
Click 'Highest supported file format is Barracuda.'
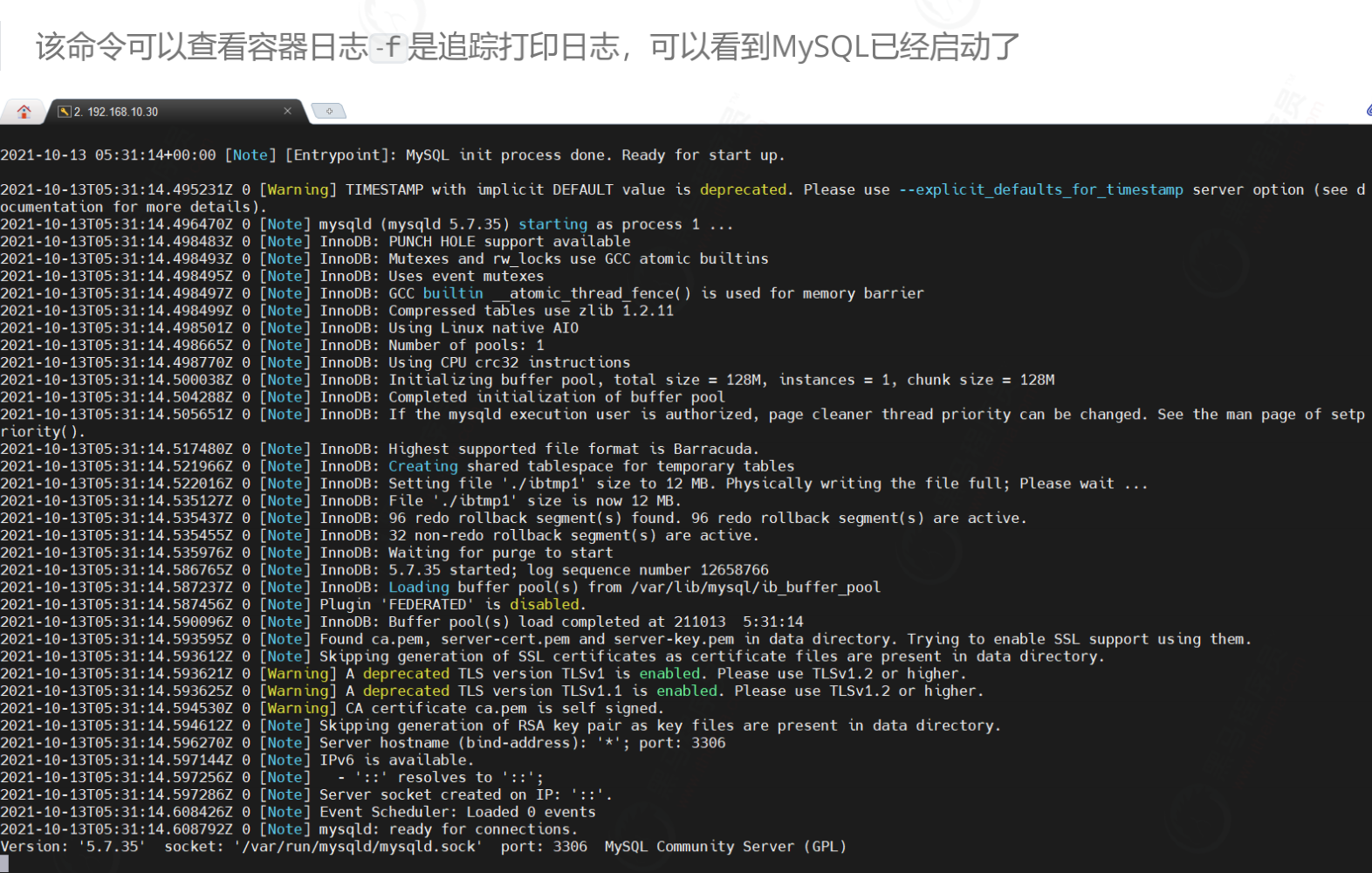coord(573,449)
